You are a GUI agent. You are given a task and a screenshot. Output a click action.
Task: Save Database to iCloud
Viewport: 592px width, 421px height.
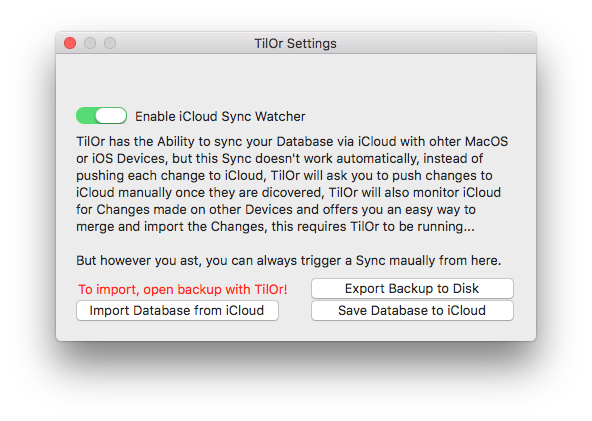pyautogui.click(x=412, y=310)
